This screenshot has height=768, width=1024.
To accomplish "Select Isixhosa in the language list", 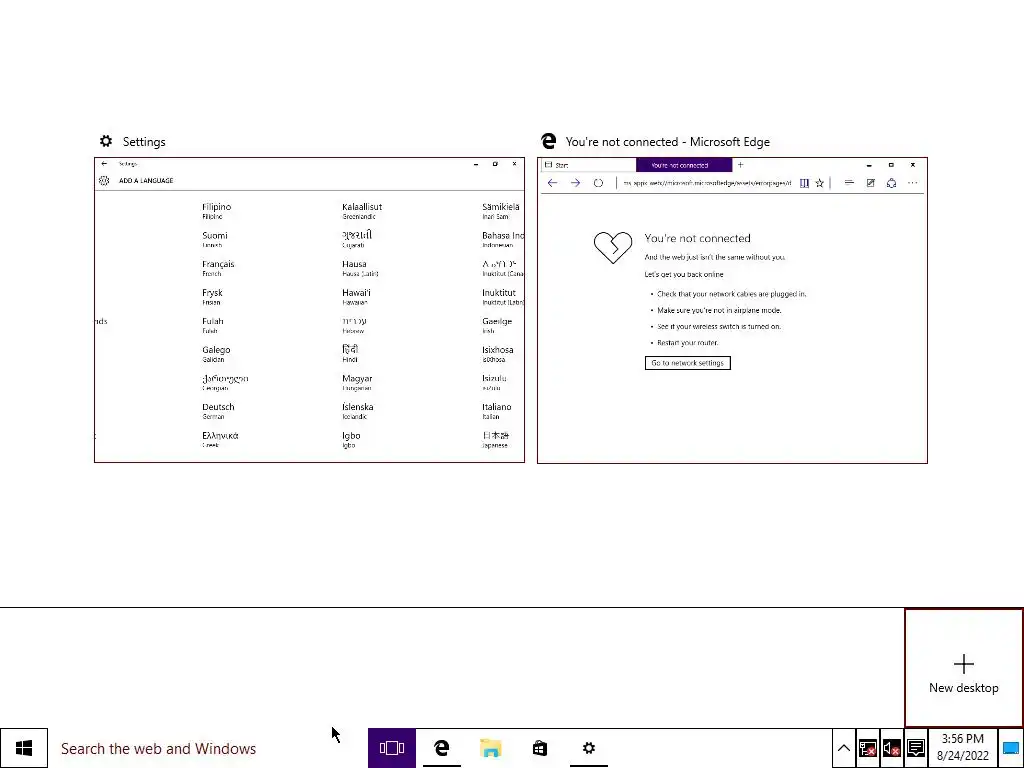I will [x=498, y=354].
